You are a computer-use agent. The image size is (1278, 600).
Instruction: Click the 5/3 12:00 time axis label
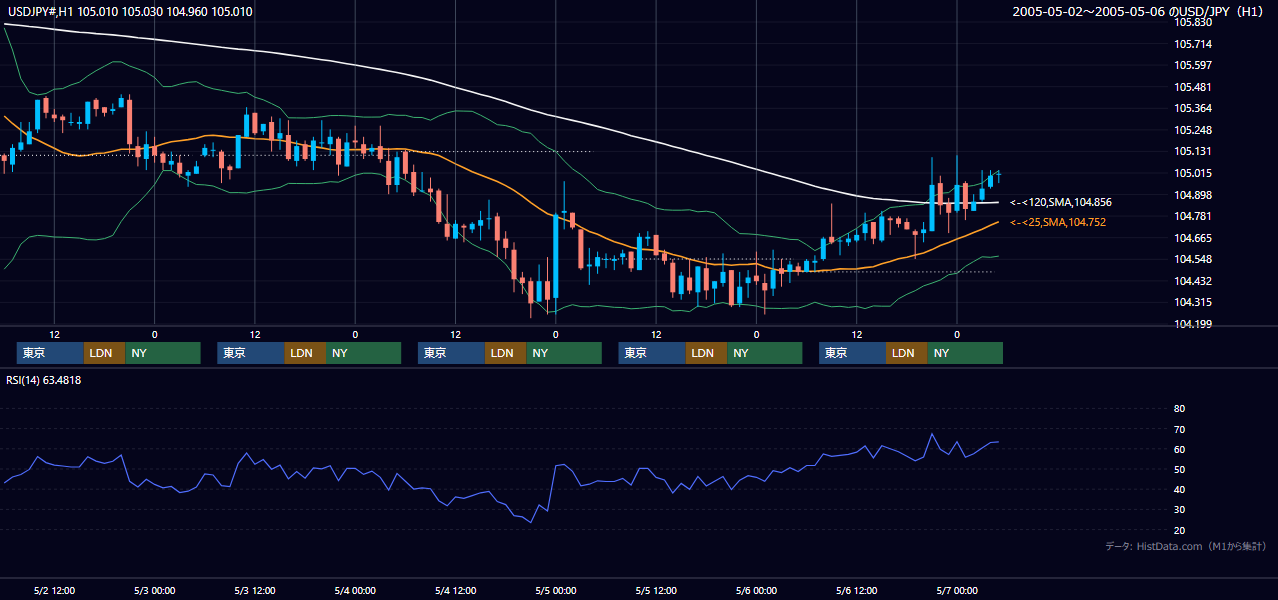[x=255, y=590]
